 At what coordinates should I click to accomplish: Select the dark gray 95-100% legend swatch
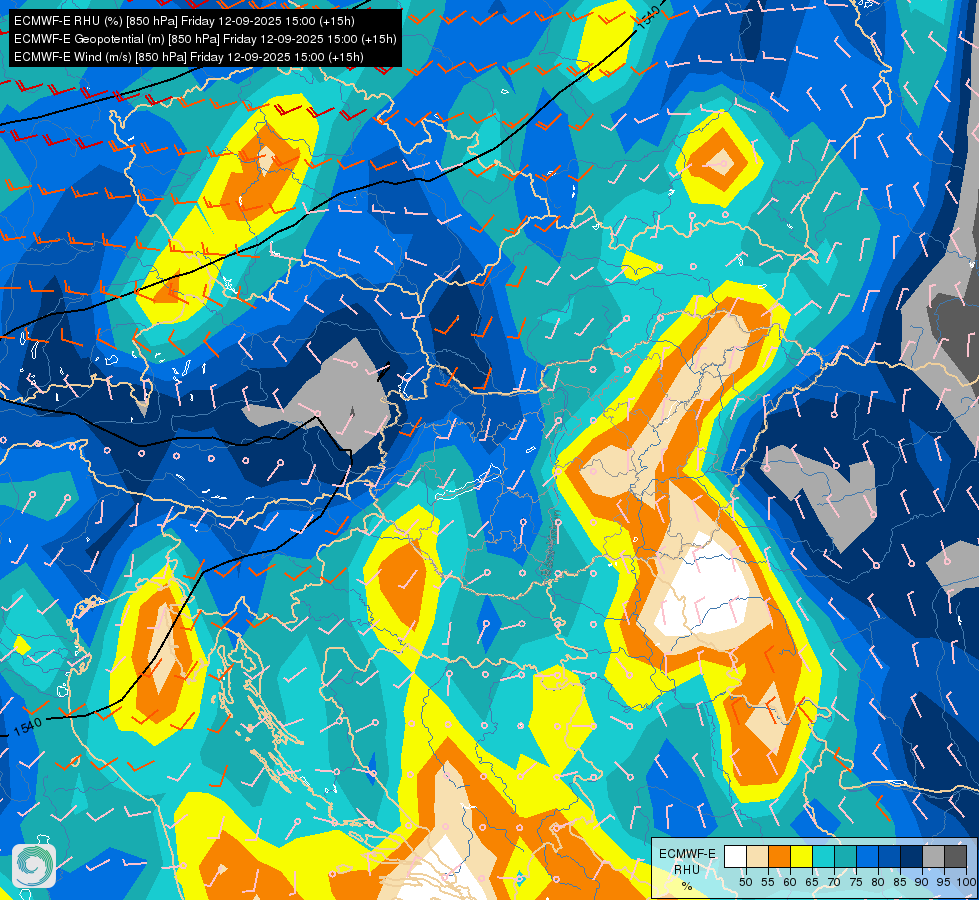tap(955, 856)
